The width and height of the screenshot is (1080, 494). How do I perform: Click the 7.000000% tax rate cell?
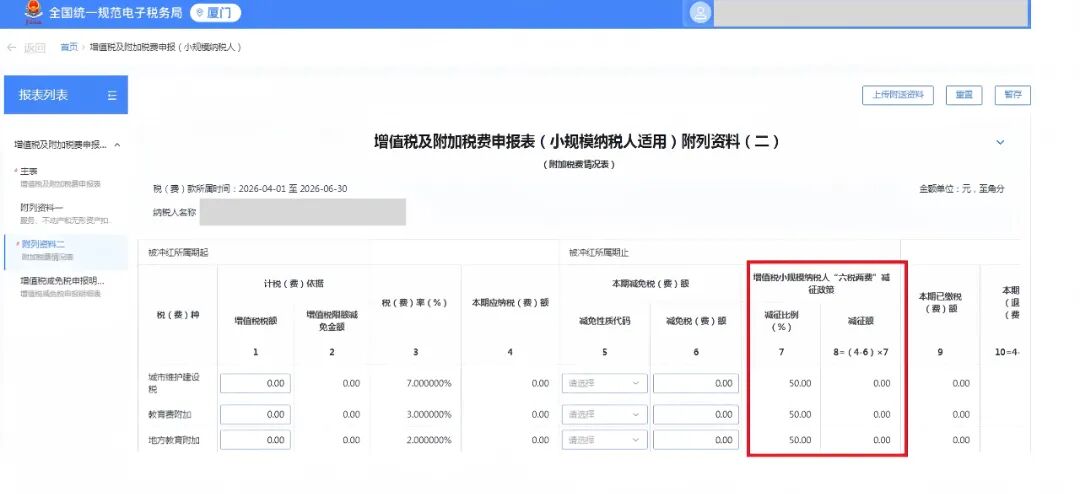(x=429, y=383)
